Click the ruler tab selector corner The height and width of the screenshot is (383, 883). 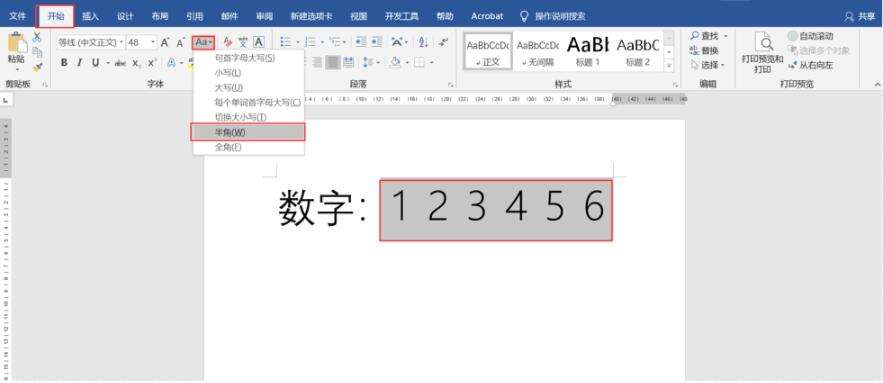pyautogui.click(x=6, y=100)
